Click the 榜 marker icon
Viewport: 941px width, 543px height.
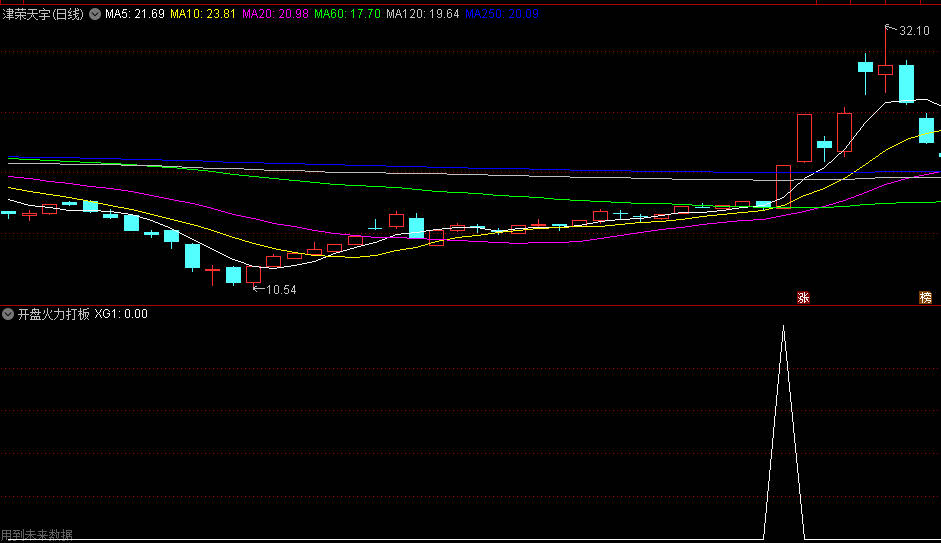coord(925,298)
